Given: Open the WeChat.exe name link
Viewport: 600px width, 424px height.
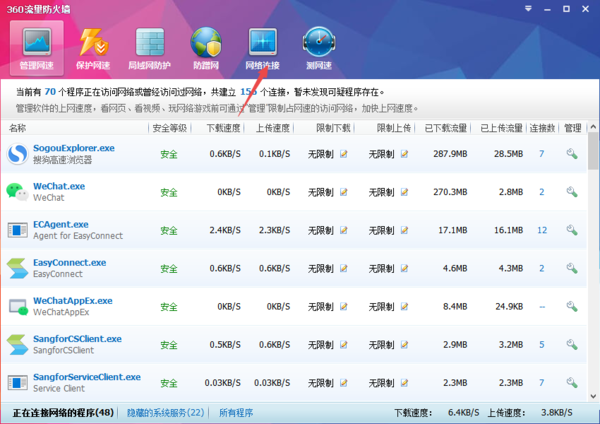Looking at the screenshot, I should 59,186.
